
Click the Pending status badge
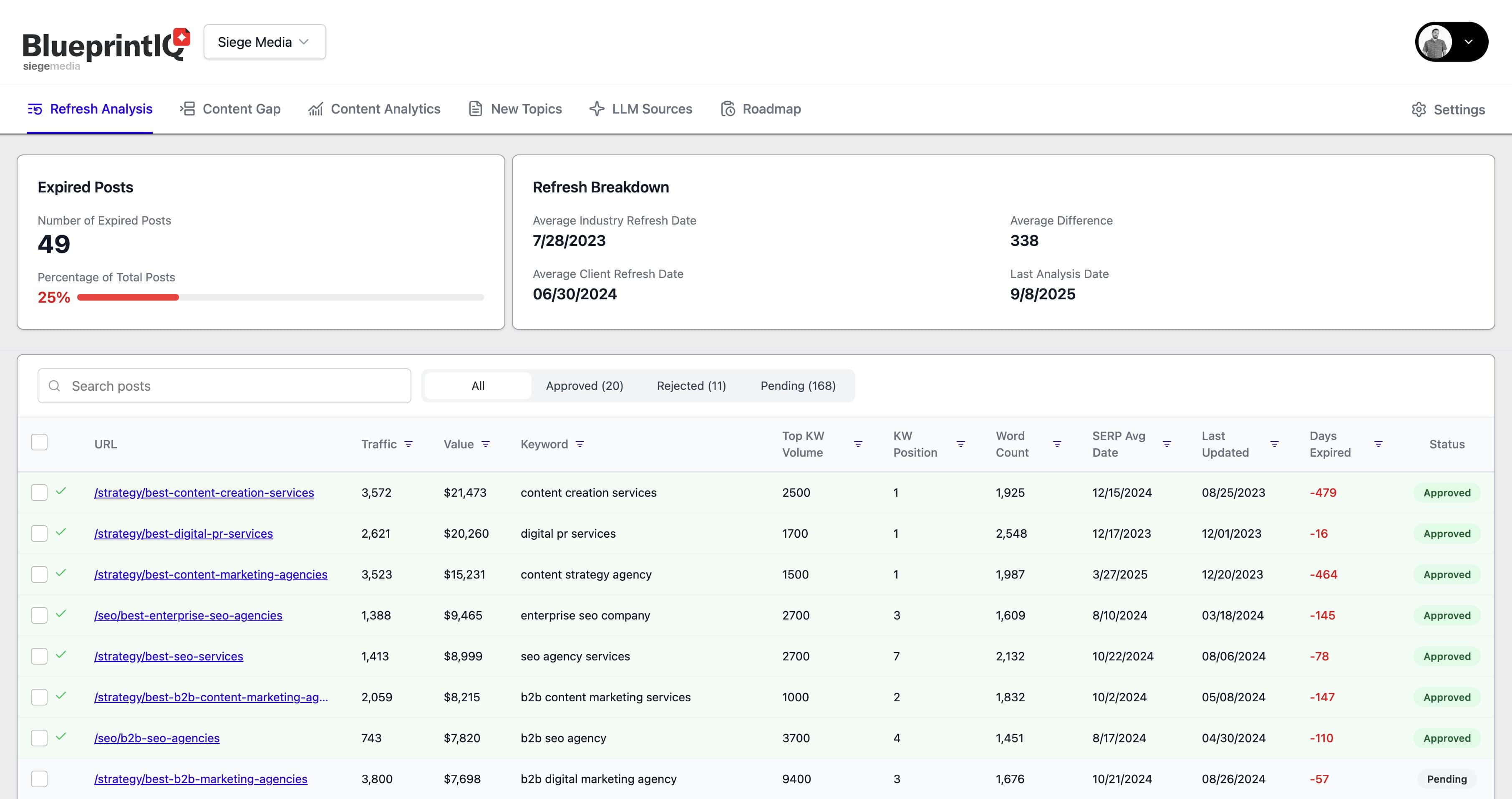1447,779
